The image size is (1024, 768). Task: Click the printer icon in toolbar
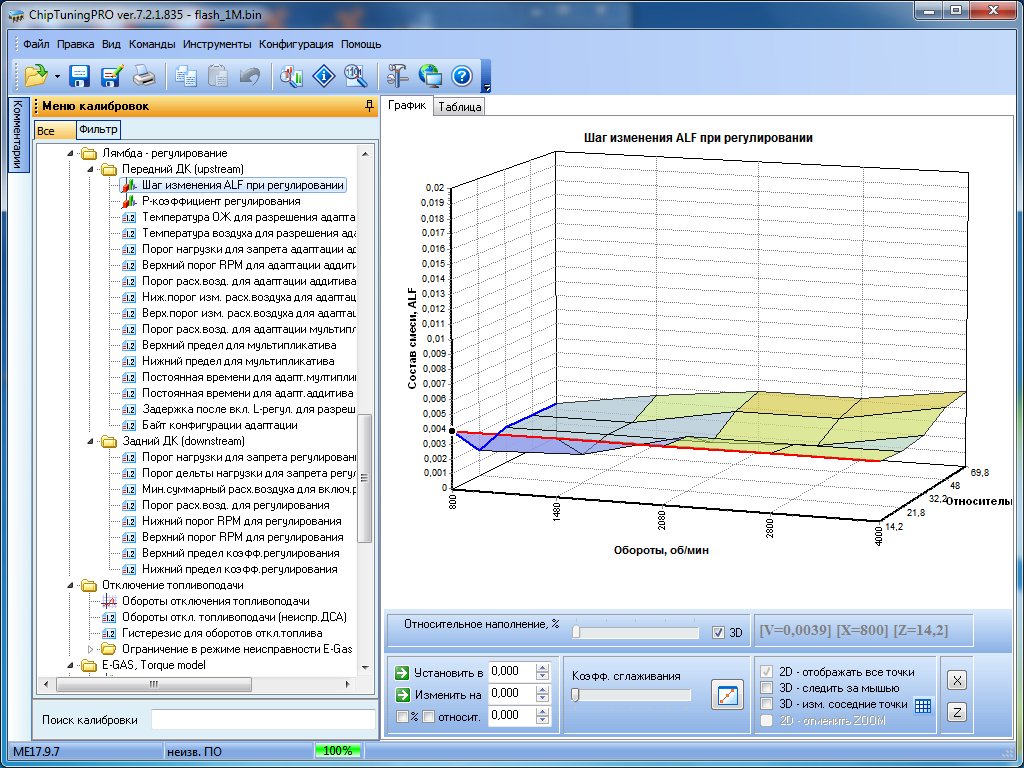(144, 75)
